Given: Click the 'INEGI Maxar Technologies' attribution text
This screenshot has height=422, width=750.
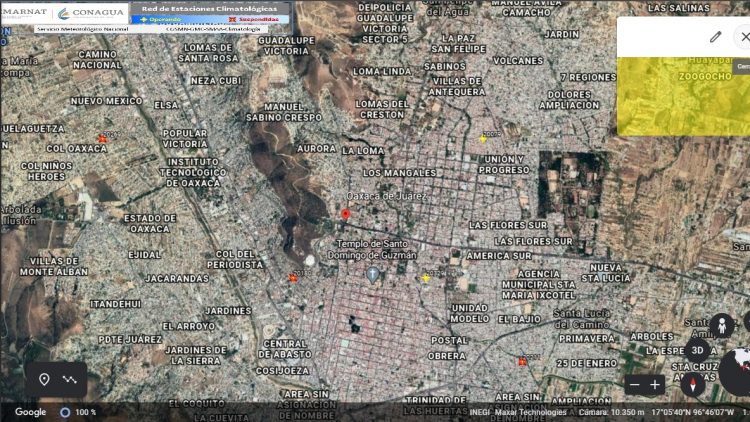Looking at the screenshot, I should (518, 412).
